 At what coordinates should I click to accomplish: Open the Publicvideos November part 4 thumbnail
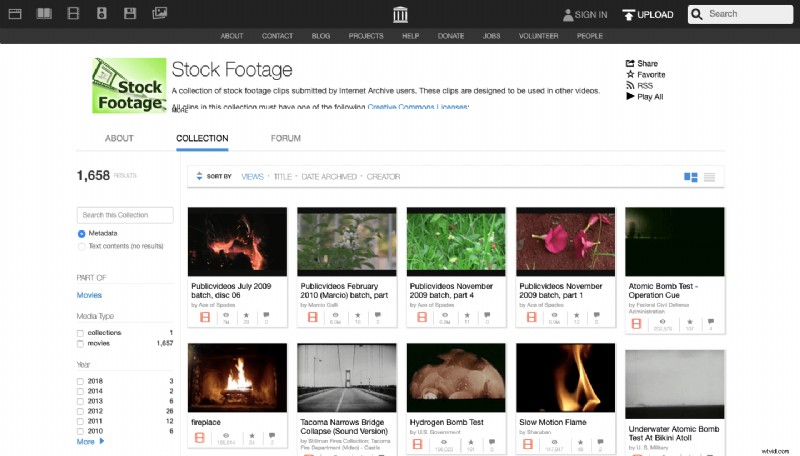[456, 242]
